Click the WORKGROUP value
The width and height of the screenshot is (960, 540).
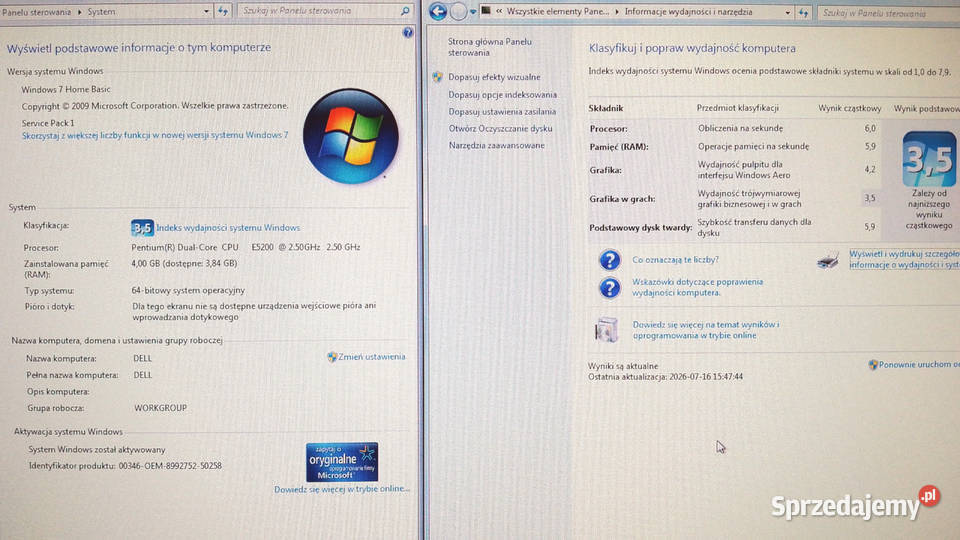pyautogui.click(x=160, y=408)
